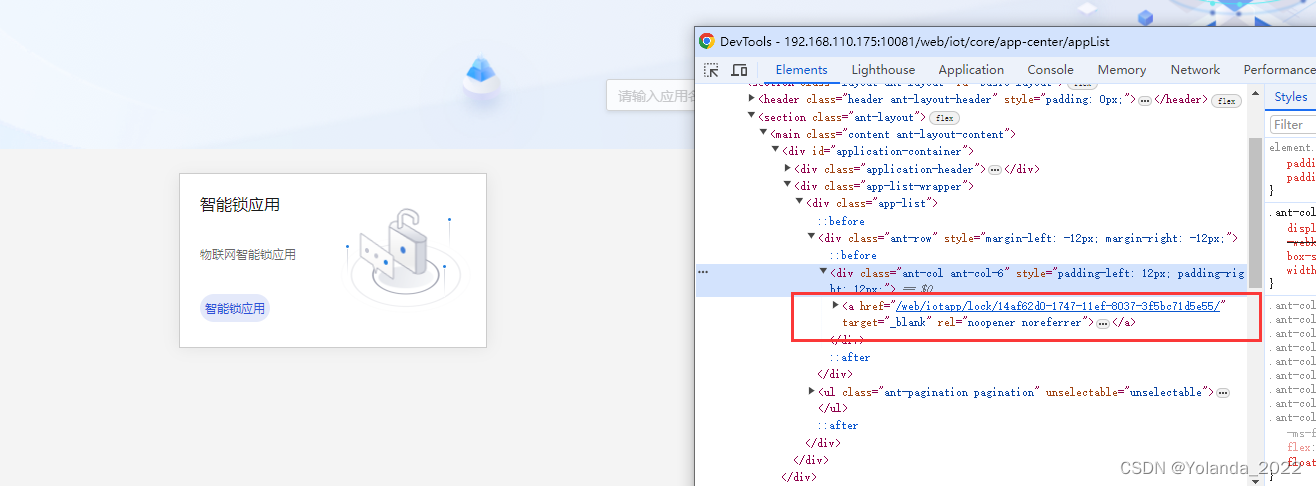Open the Application tab
The width and height of the screenshot is (1316, 486).
point(971,70)
